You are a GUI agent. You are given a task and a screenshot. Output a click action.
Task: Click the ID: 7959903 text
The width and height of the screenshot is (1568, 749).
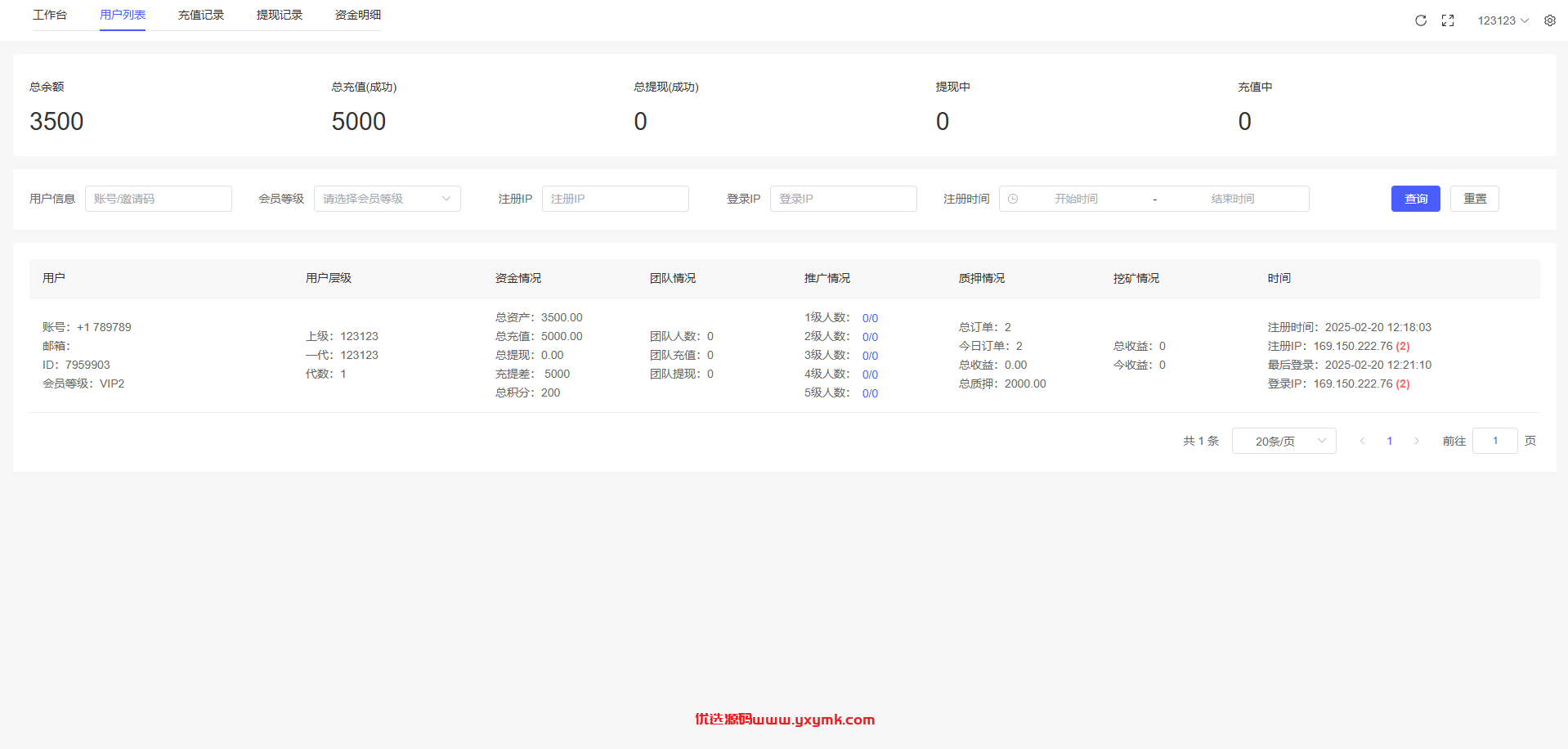[76, 365]
